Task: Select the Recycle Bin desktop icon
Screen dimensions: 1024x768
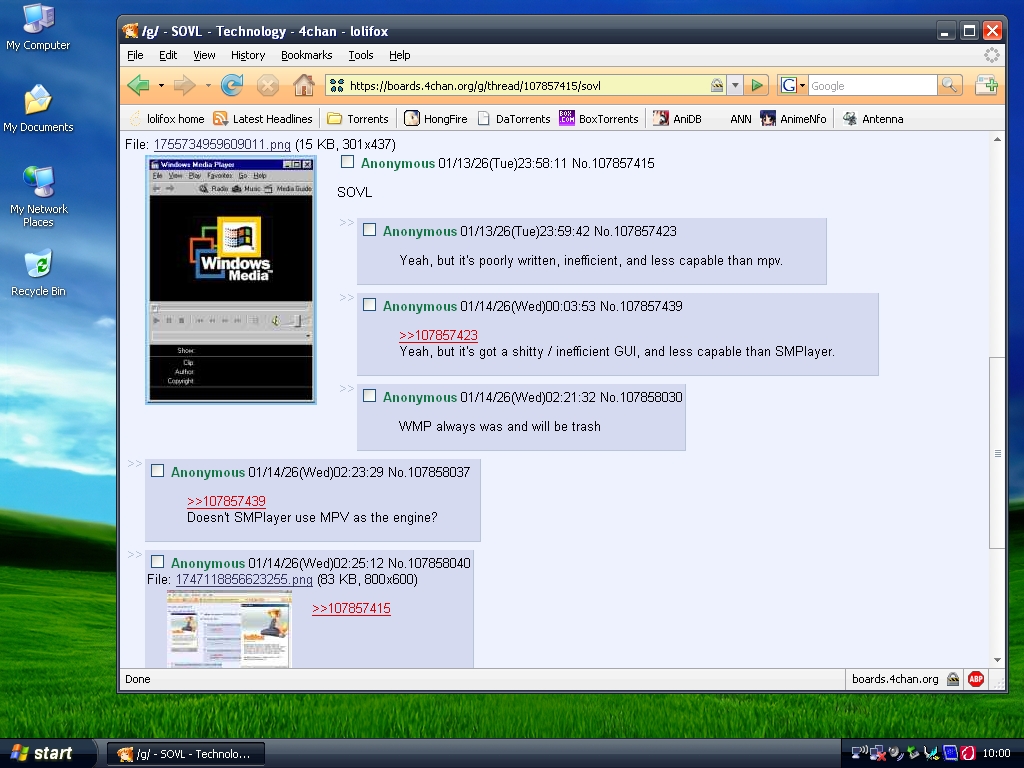Action: click(39, 273)
